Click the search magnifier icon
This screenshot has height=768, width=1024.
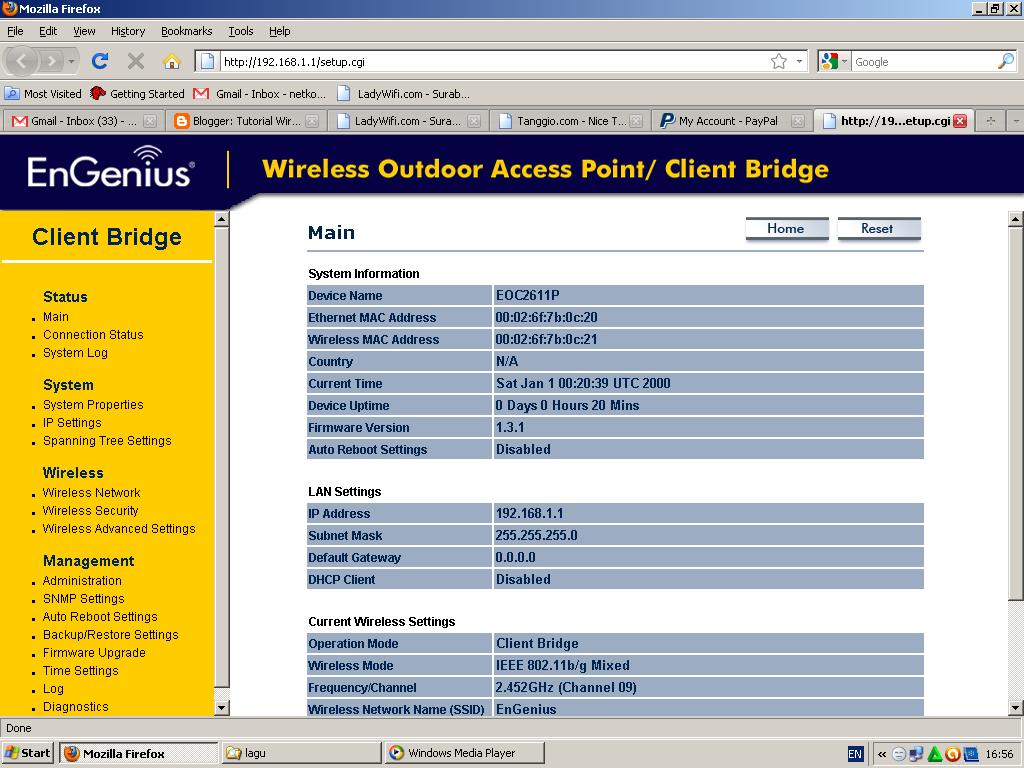(x=1006, y=61)
